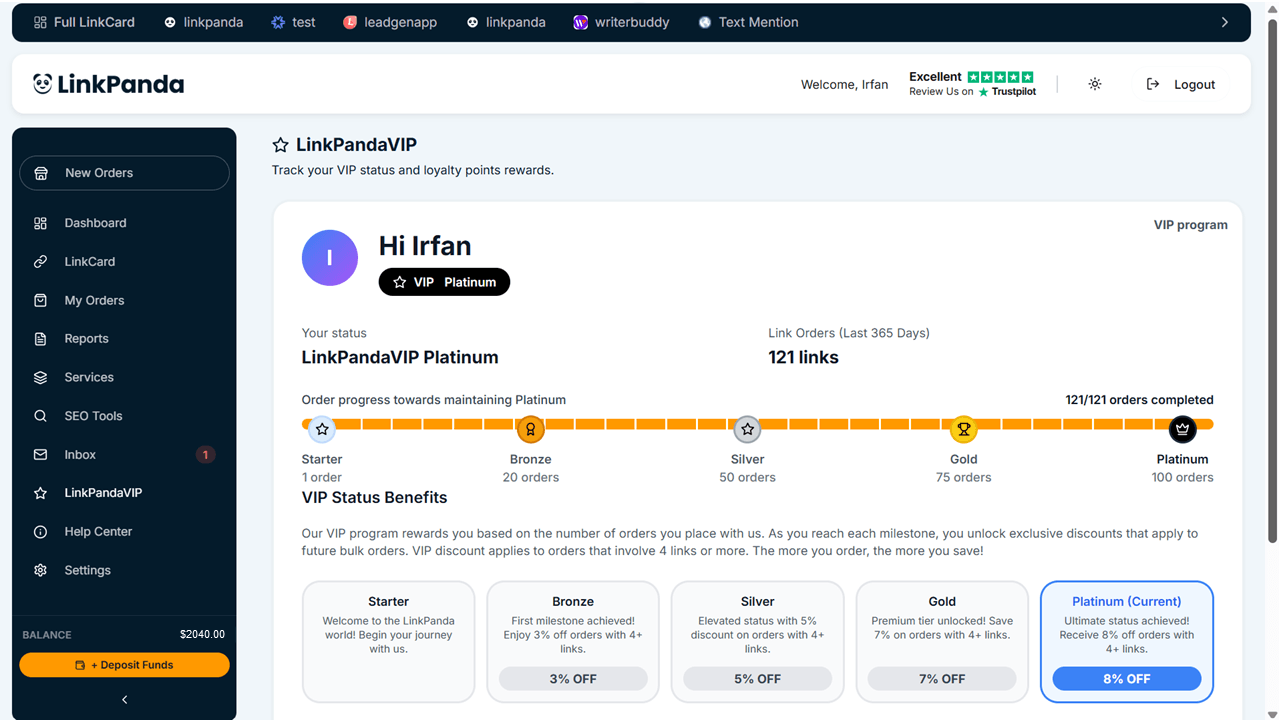Open the Services menu item
Viewport: 1280px width, 720px height.
click(x=124, y=378)
